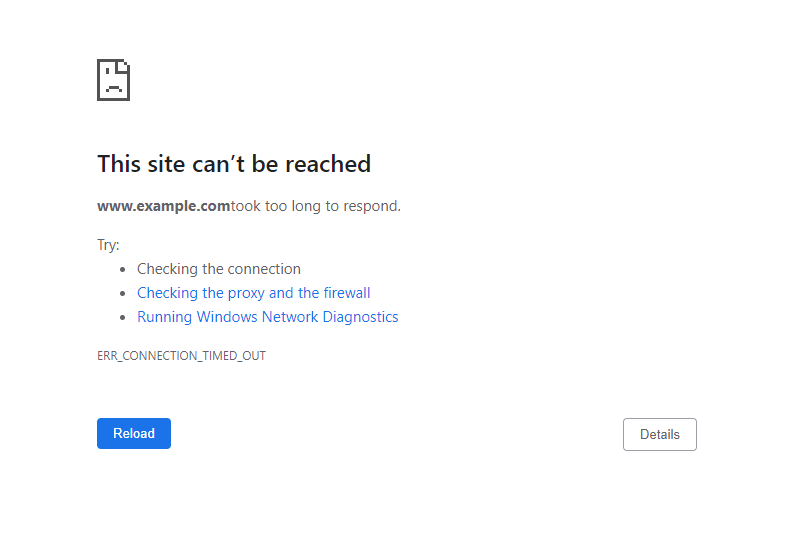
Task: Click the Try: label
Action: tap(108, 245)
